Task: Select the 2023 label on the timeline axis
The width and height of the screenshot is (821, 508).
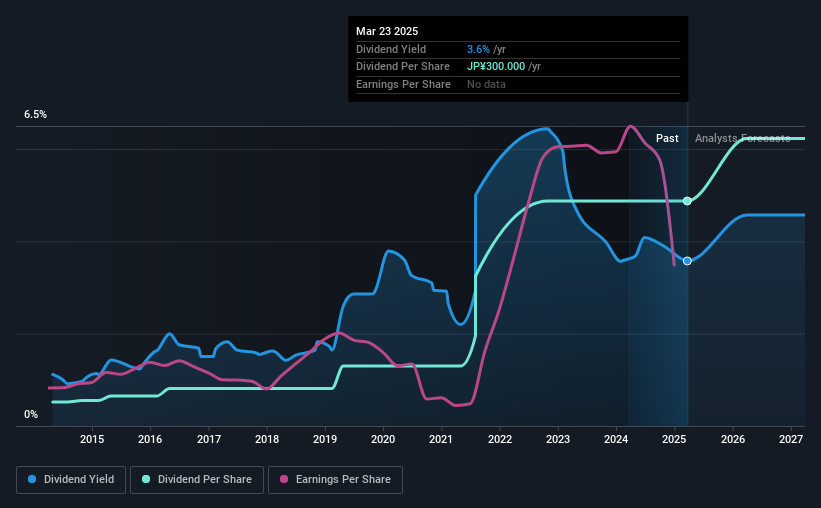Action: 558,439
